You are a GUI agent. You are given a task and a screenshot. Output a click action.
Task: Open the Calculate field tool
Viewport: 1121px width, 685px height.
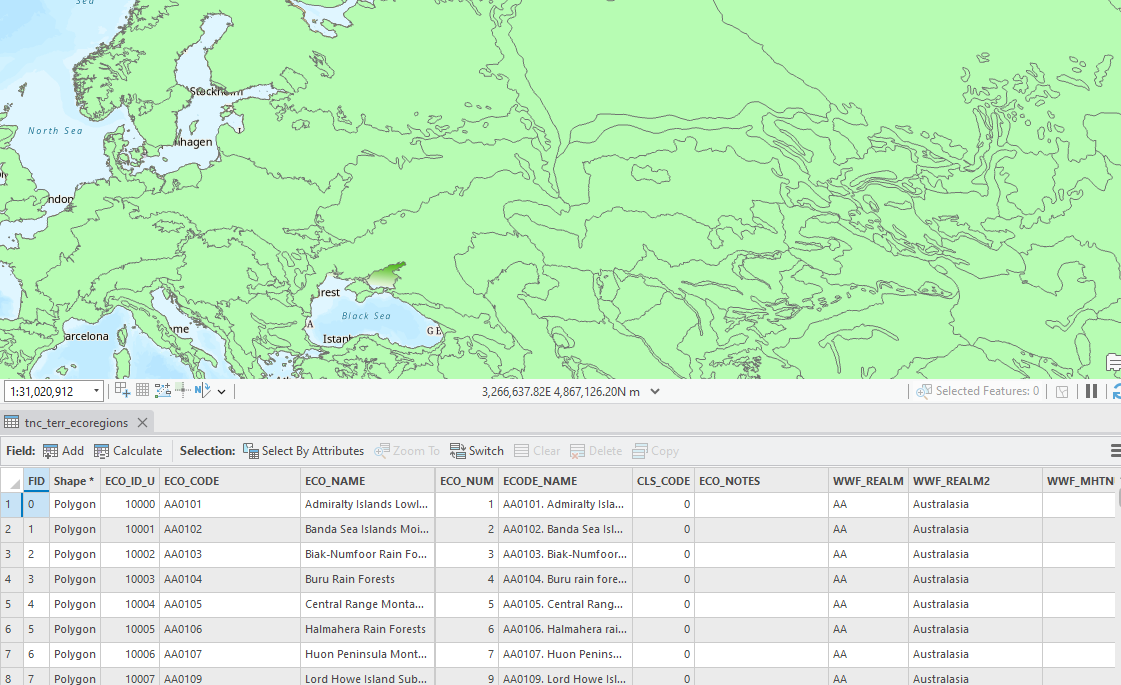pos(128,451)
